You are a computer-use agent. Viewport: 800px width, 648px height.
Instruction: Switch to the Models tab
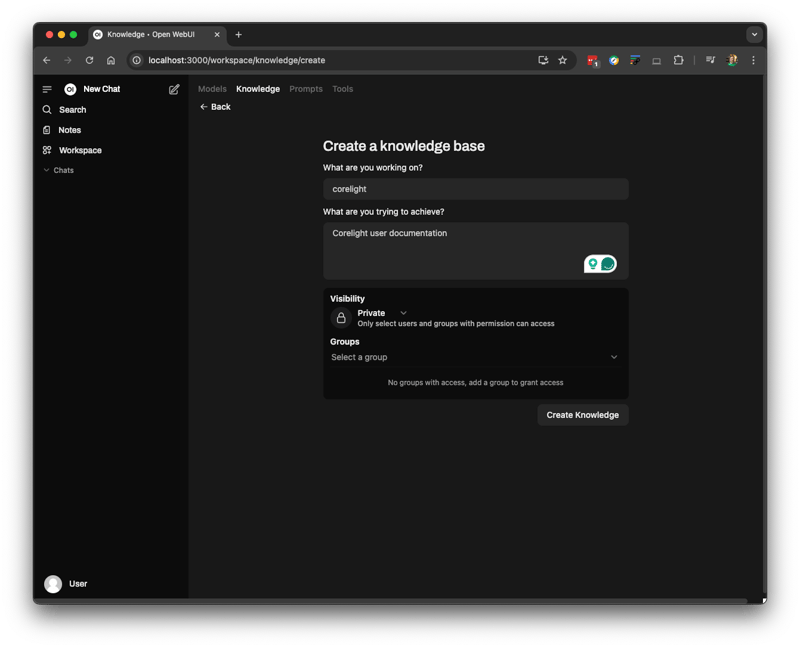click(x=212, y=89)
